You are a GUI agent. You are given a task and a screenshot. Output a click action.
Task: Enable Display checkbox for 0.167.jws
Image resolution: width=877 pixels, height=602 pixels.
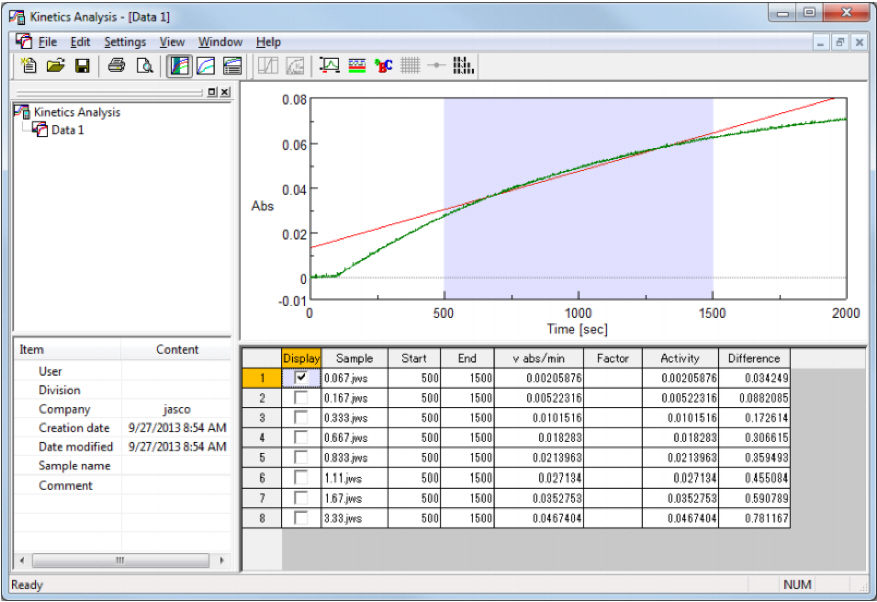click(x=301, y=398)
